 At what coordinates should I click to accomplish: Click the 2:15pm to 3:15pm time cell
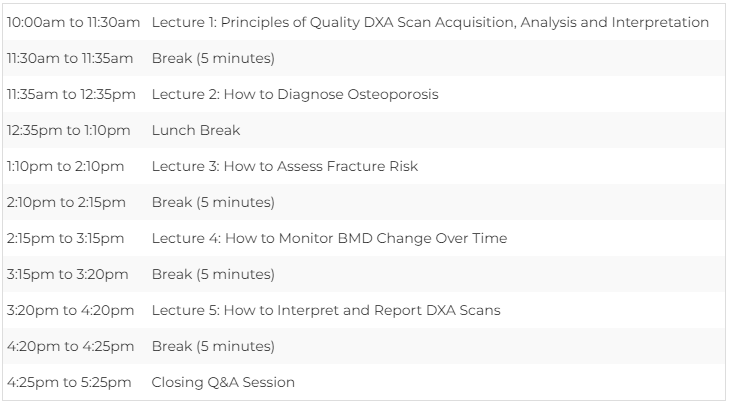coord(65,238)
